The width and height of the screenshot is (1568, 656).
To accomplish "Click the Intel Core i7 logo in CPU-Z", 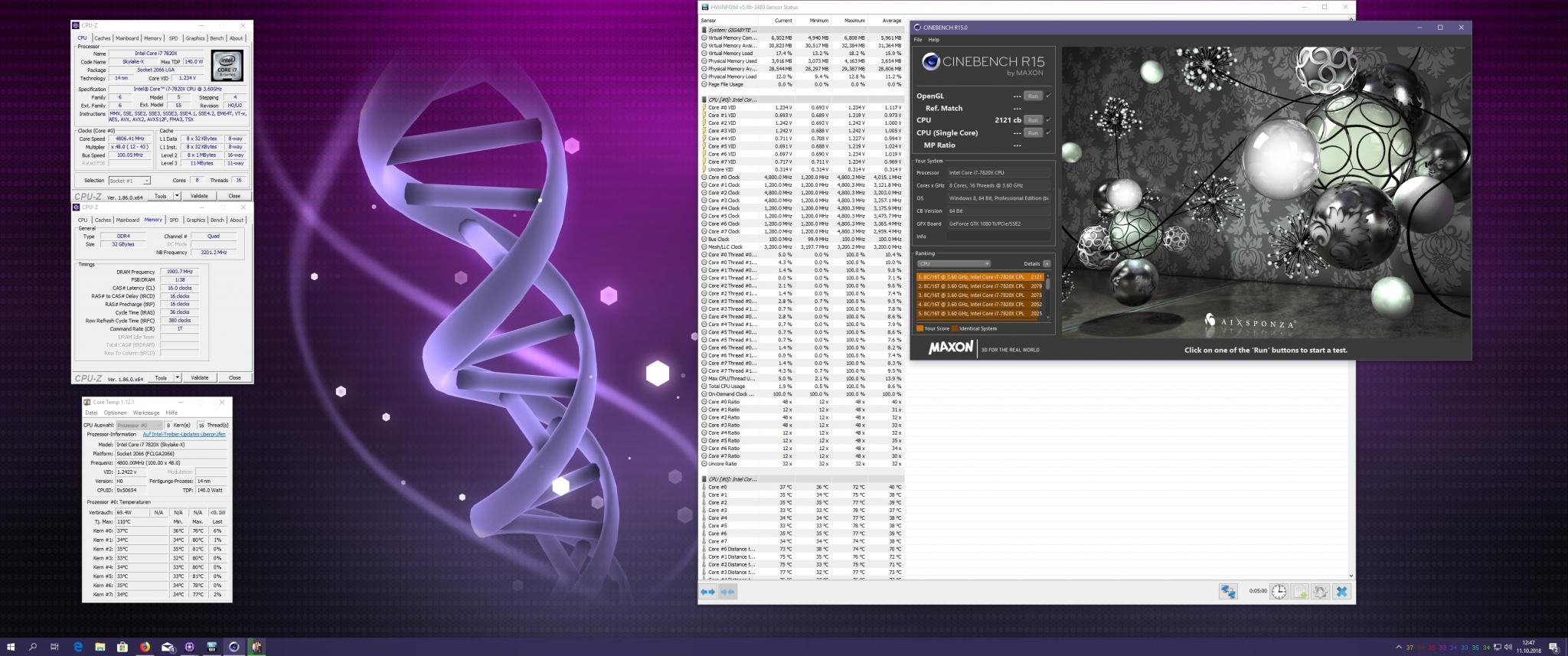I will point(227,65).
